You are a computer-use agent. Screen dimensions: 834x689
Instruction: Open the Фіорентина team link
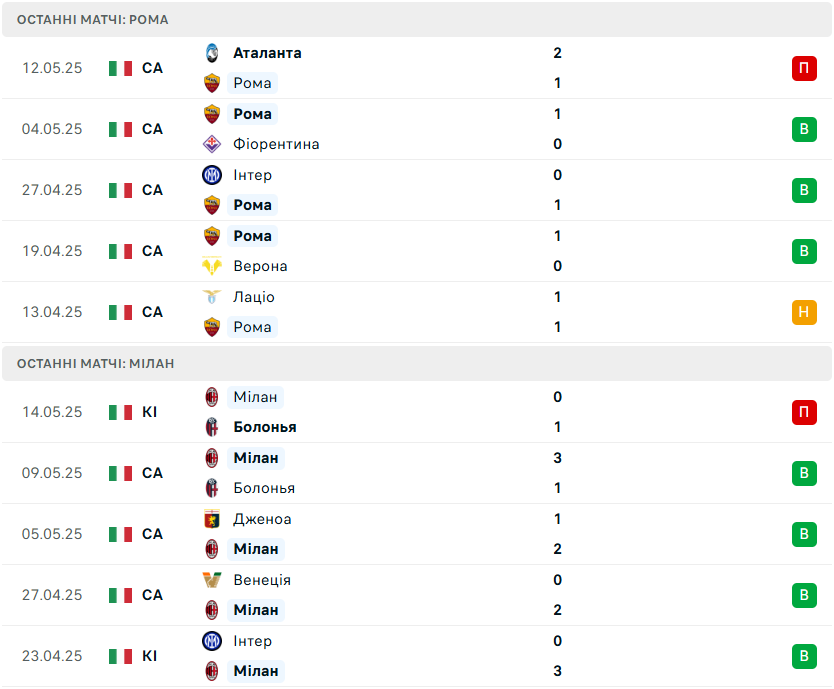276,144
